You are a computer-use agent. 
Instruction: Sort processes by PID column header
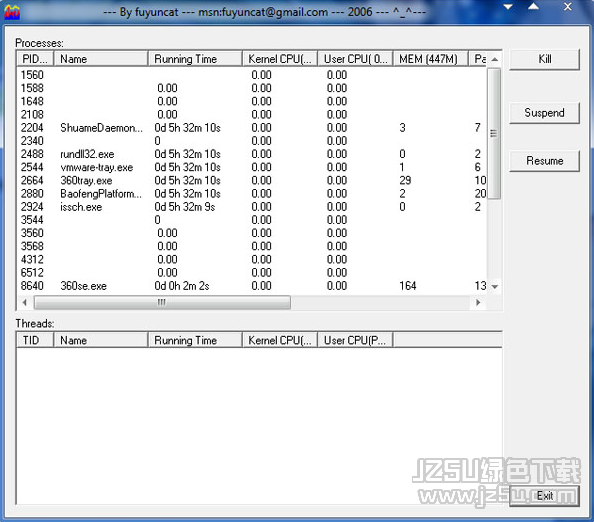[35, 59]
